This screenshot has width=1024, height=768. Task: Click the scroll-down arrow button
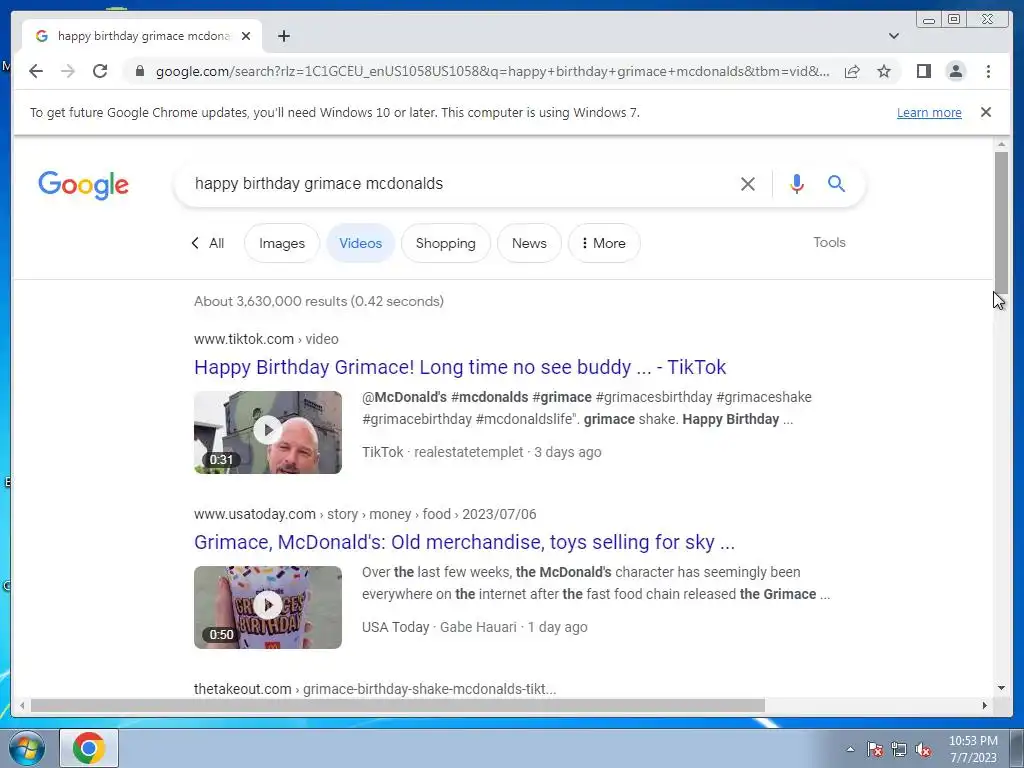click(1001, 688)
